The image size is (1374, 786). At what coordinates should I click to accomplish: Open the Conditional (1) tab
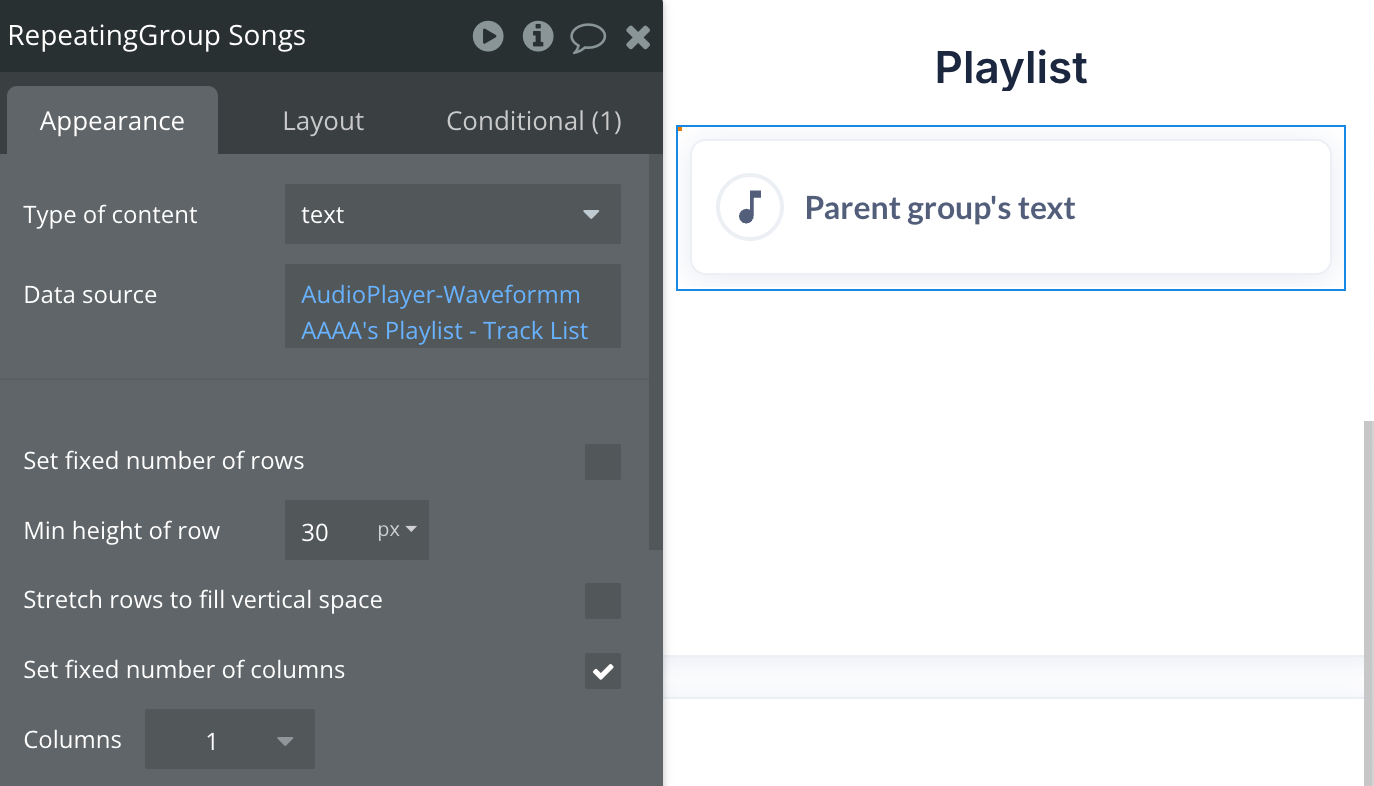[534, 121]
